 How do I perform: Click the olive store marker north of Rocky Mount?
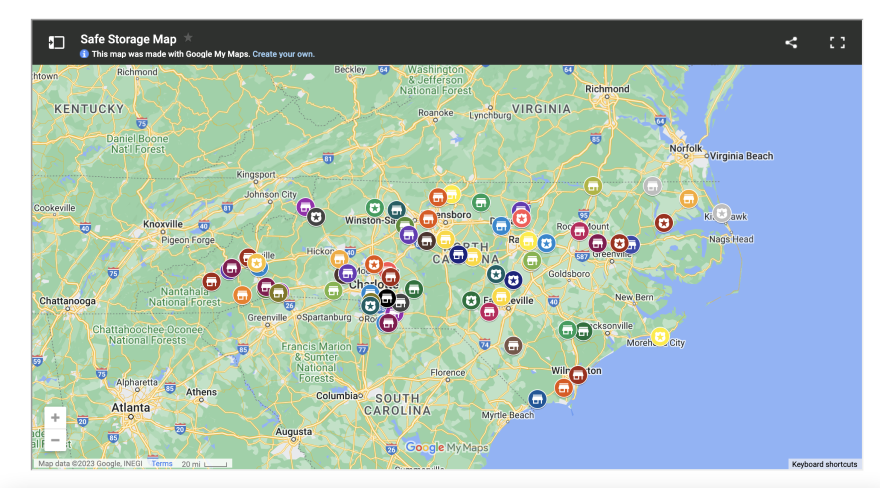coord(593,186)
